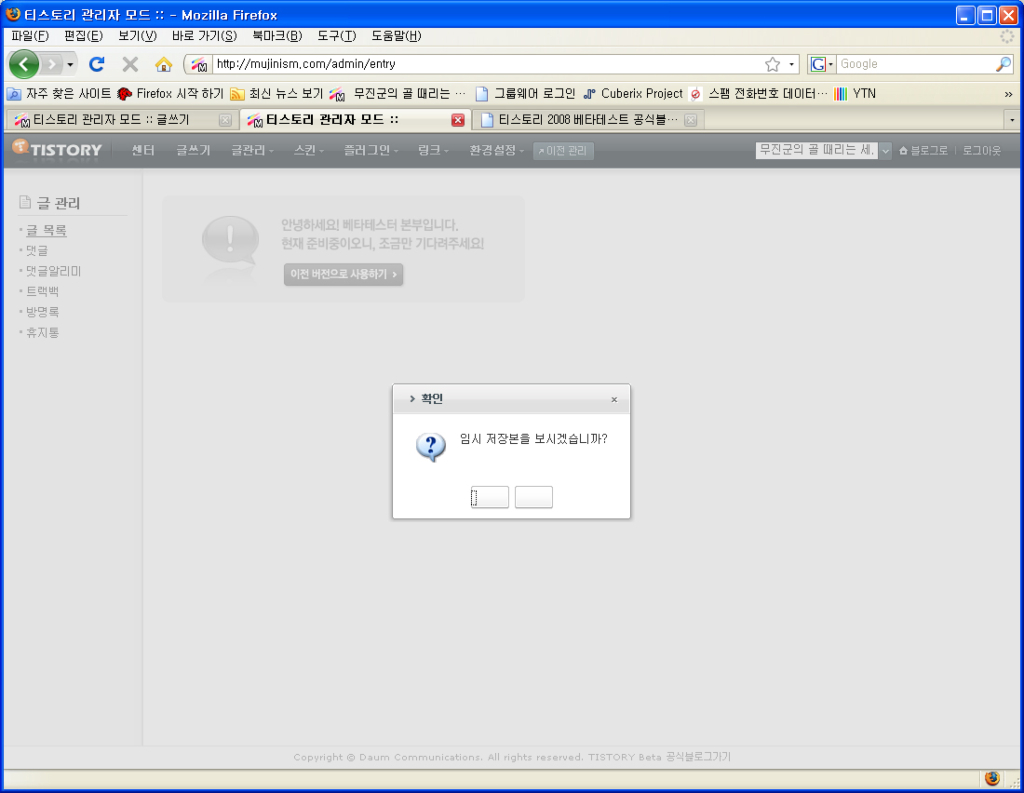
Task: Click the search magnifier icon
Action: tap(1003, 64)
